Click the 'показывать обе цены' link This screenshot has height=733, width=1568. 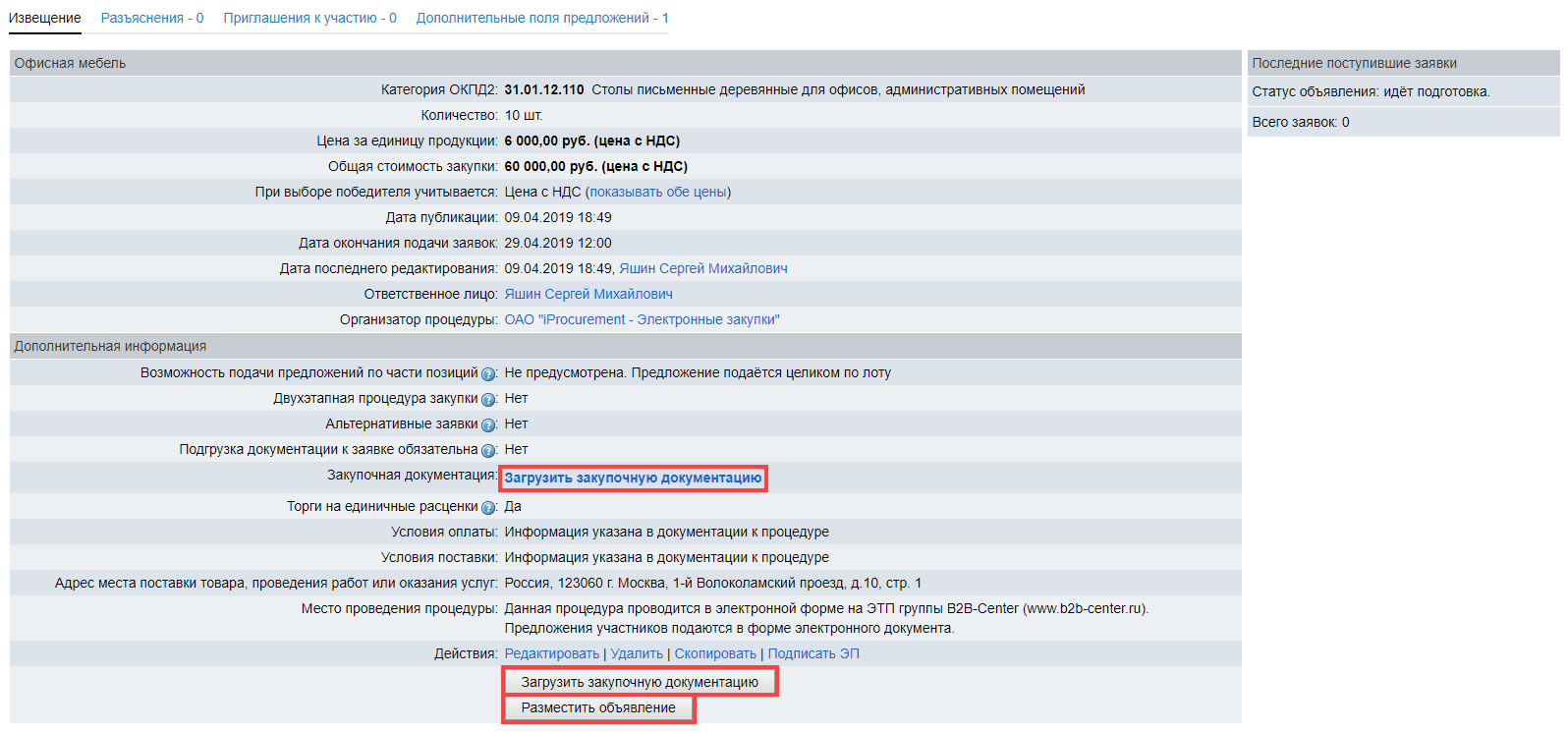(657, 192)
